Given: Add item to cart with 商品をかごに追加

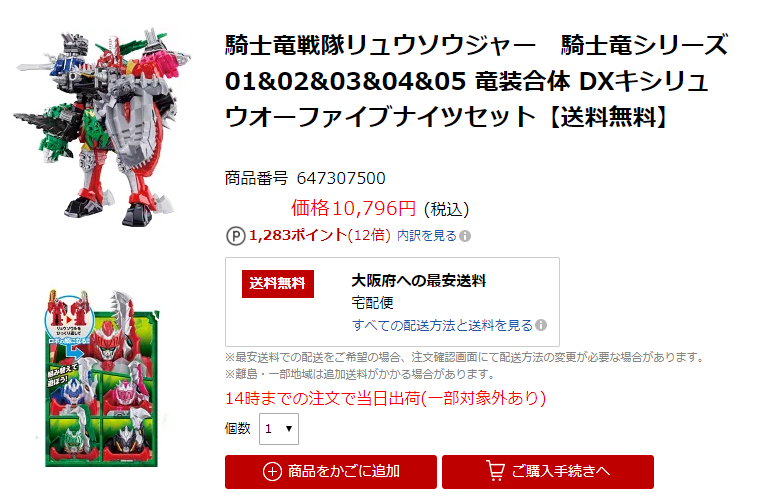Looking at the screenshot, I should pyautogui.click(x=331, y=472).
